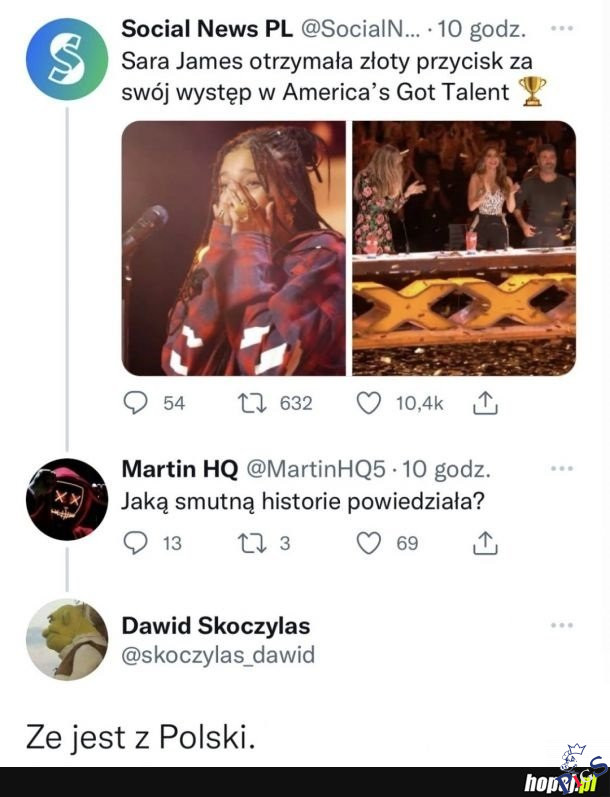Viewport: 610px width, 797px height.
Task: Share Martin HQ's reply
Action: tap(485, 543)
